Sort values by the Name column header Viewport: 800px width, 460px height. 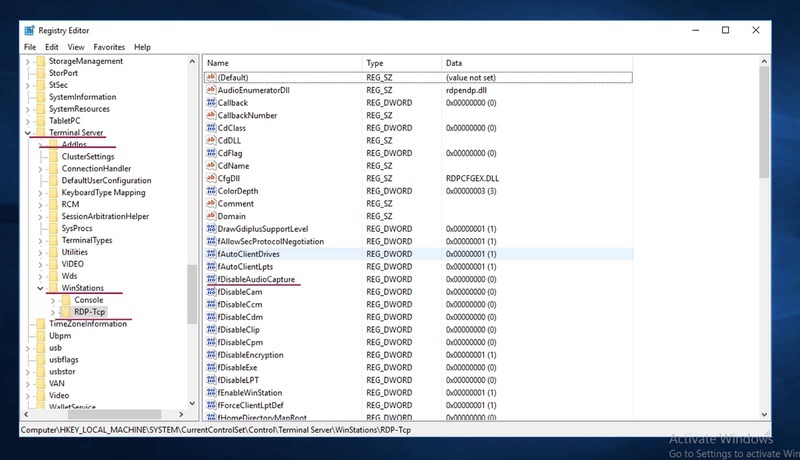283,63
